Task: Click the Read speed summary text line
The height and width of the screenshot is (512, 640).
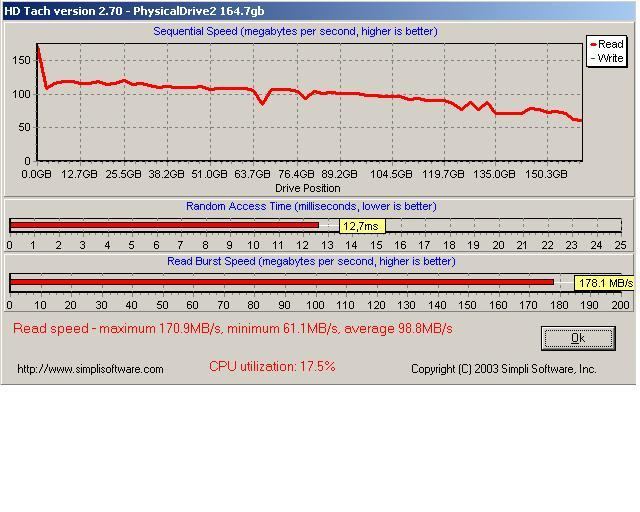Action: pos(233,329)
